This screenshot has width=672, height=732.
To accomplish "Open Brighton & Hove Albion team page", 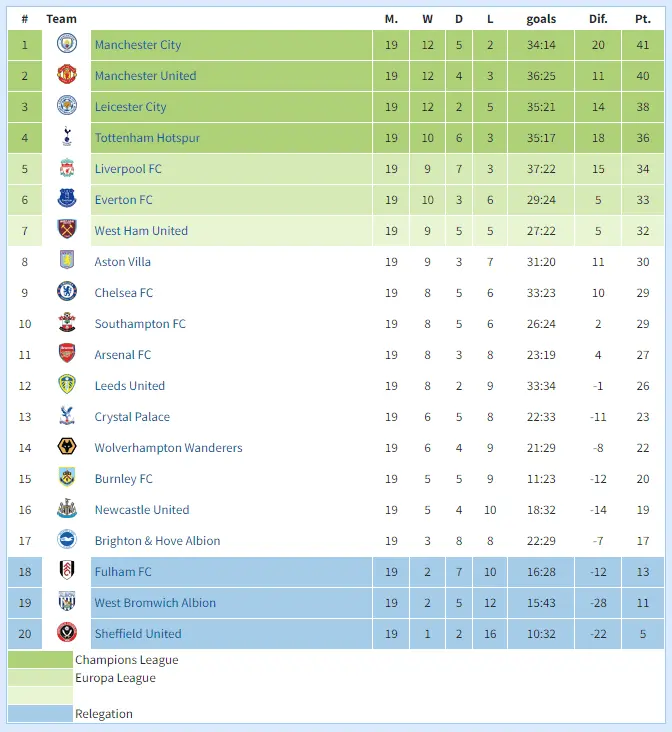I will (157, 541).
